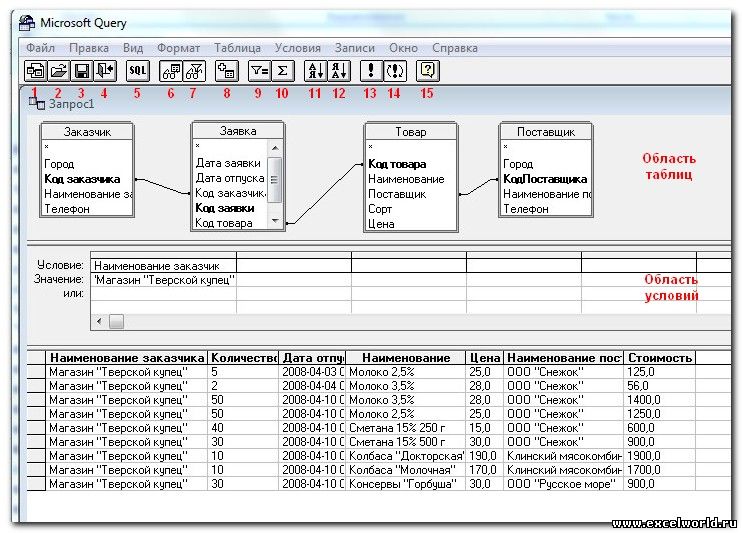
Task: Open the Файл menu
Action: coord(40,48)
